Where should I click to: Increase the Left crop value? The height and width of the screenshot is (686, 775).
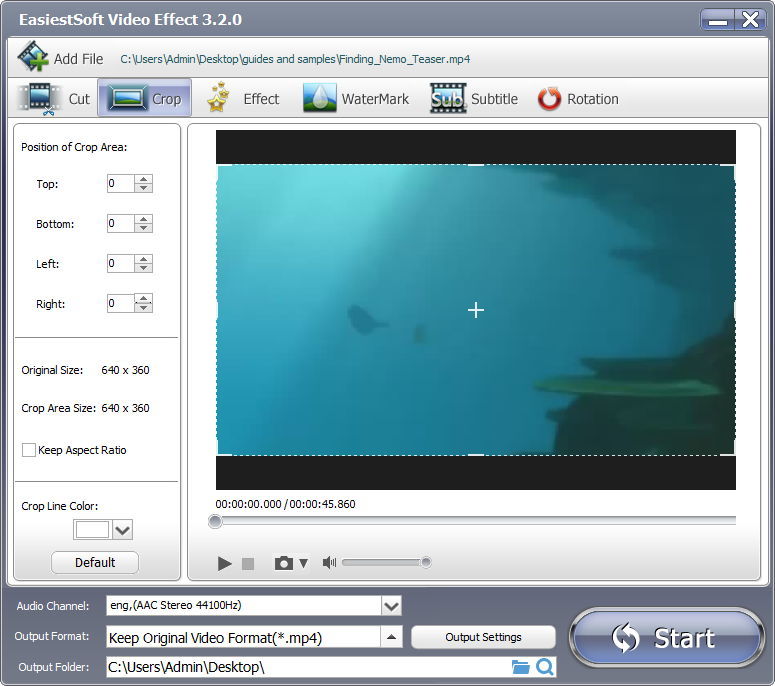(143, 259)
